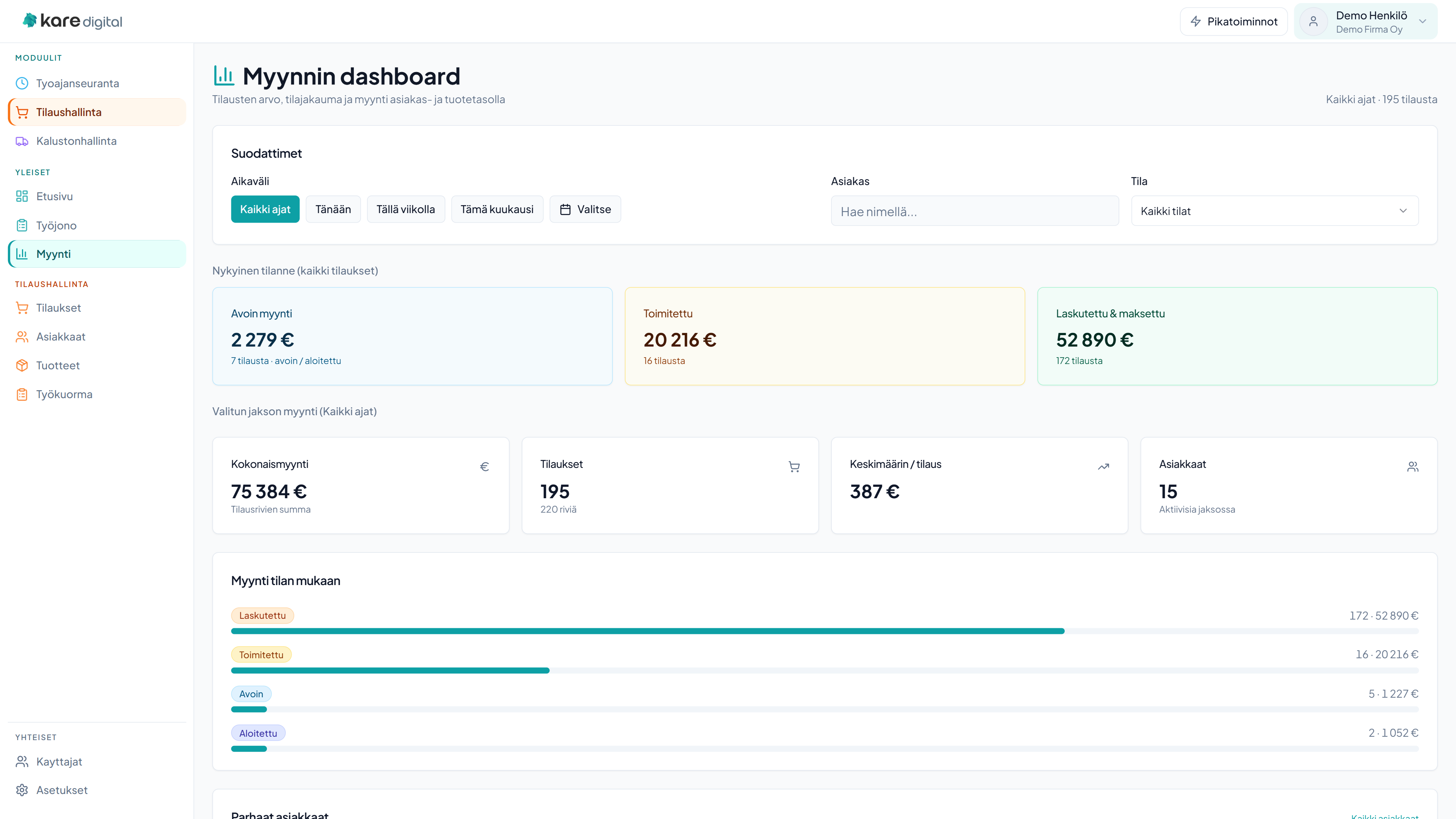
Task: Open Tyoajanseuranta module
Action: click(x=97, y=84)
